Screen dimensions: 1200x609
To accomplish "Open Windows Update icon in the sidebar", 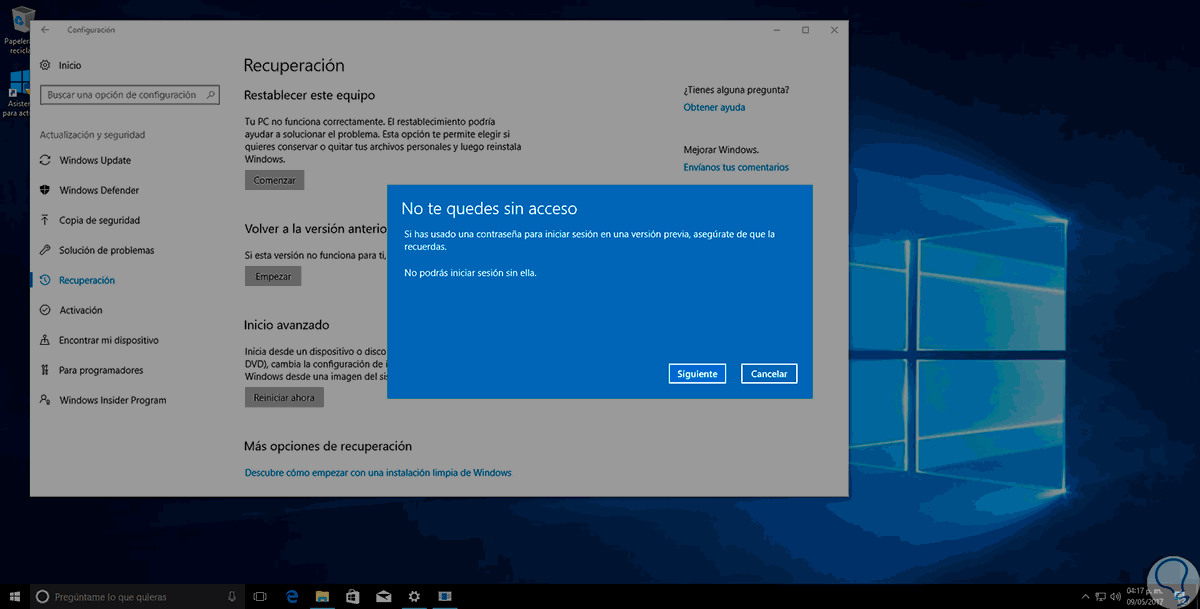I will (x=45, y=160).
